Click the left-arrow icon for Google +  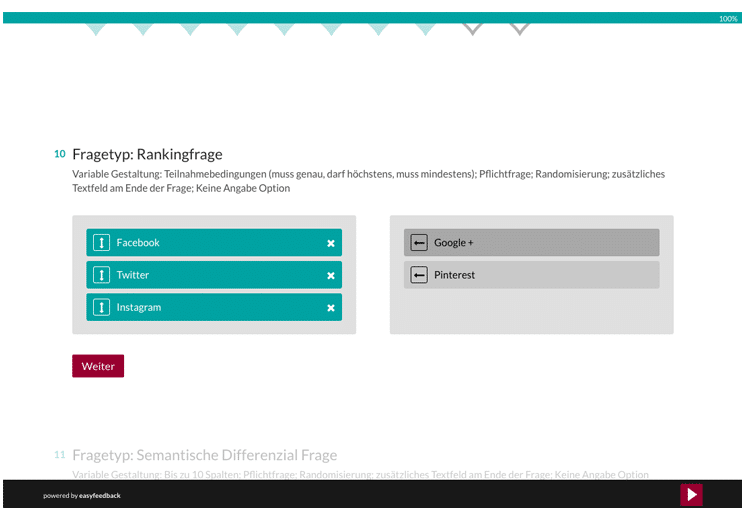click(419, 243)
